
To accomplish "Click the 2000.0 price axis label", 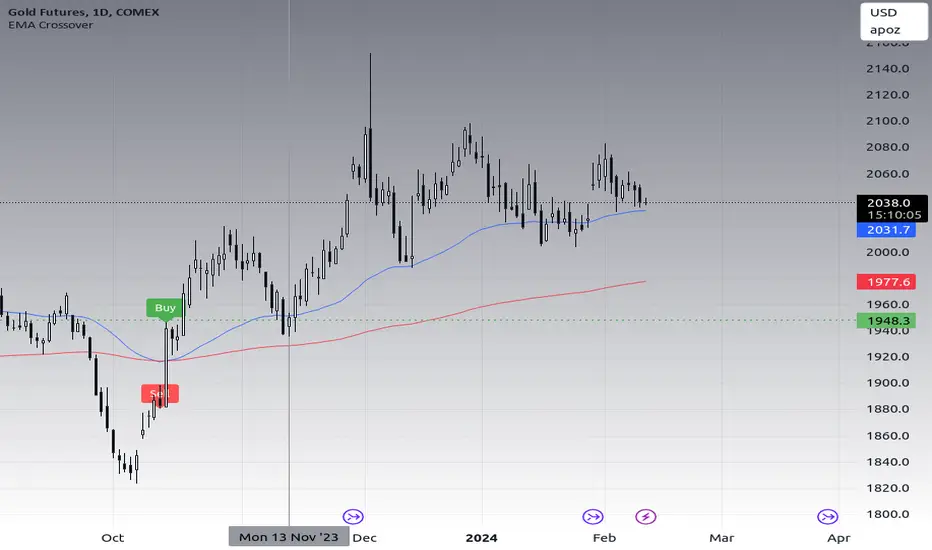I will 887,252.
